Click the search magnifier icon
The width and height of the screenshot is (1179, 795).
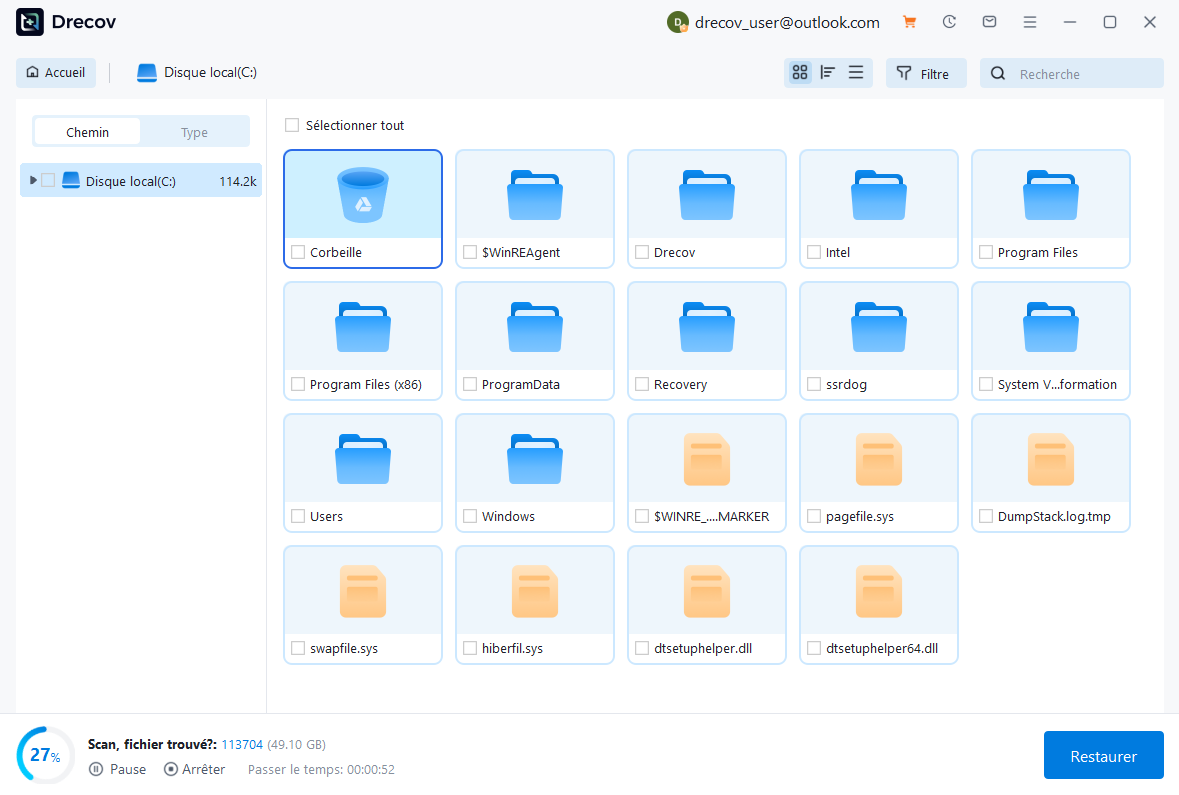click(x=998, y=74)
